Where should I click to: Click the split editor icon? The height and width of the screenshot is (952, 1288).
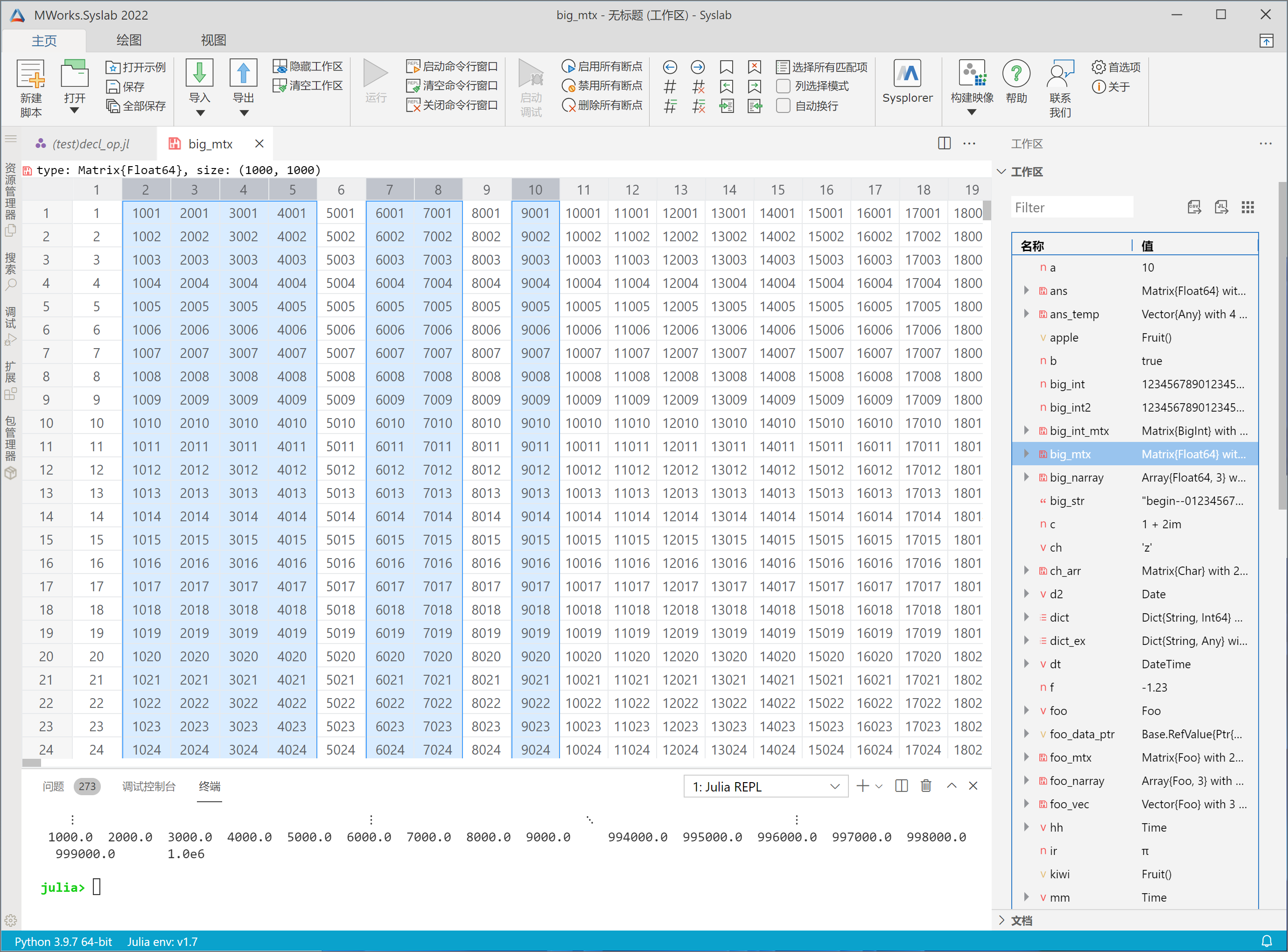click(944, 143)
